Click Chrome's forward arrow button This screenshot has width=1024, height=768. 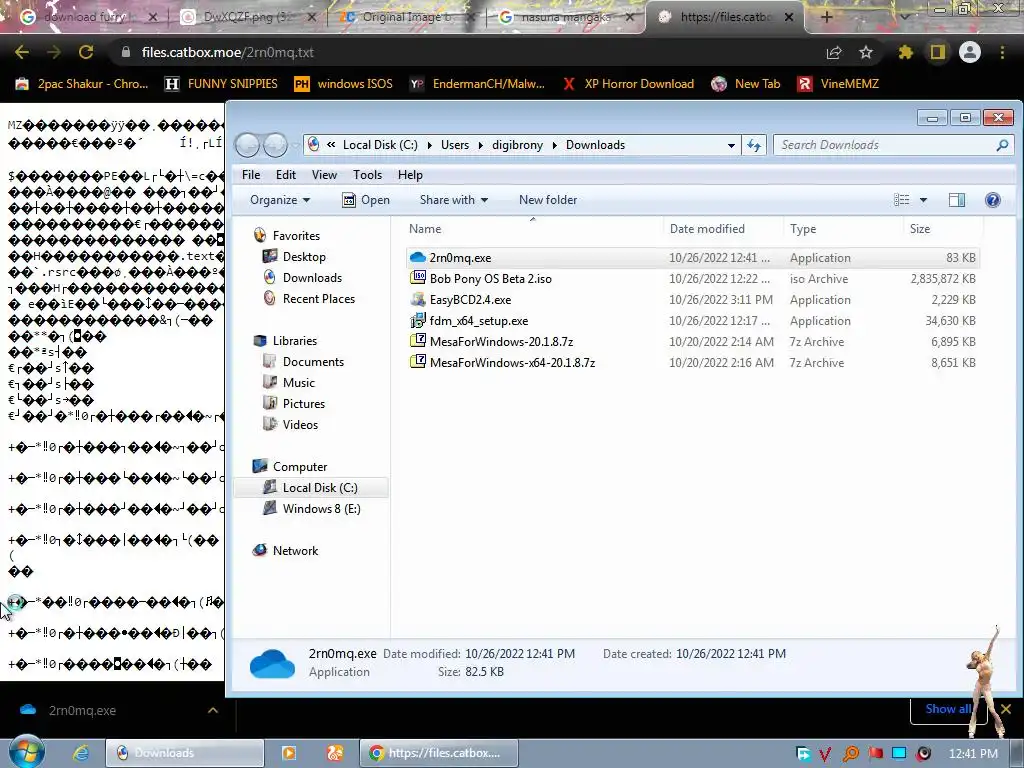[x=54, y=52]
